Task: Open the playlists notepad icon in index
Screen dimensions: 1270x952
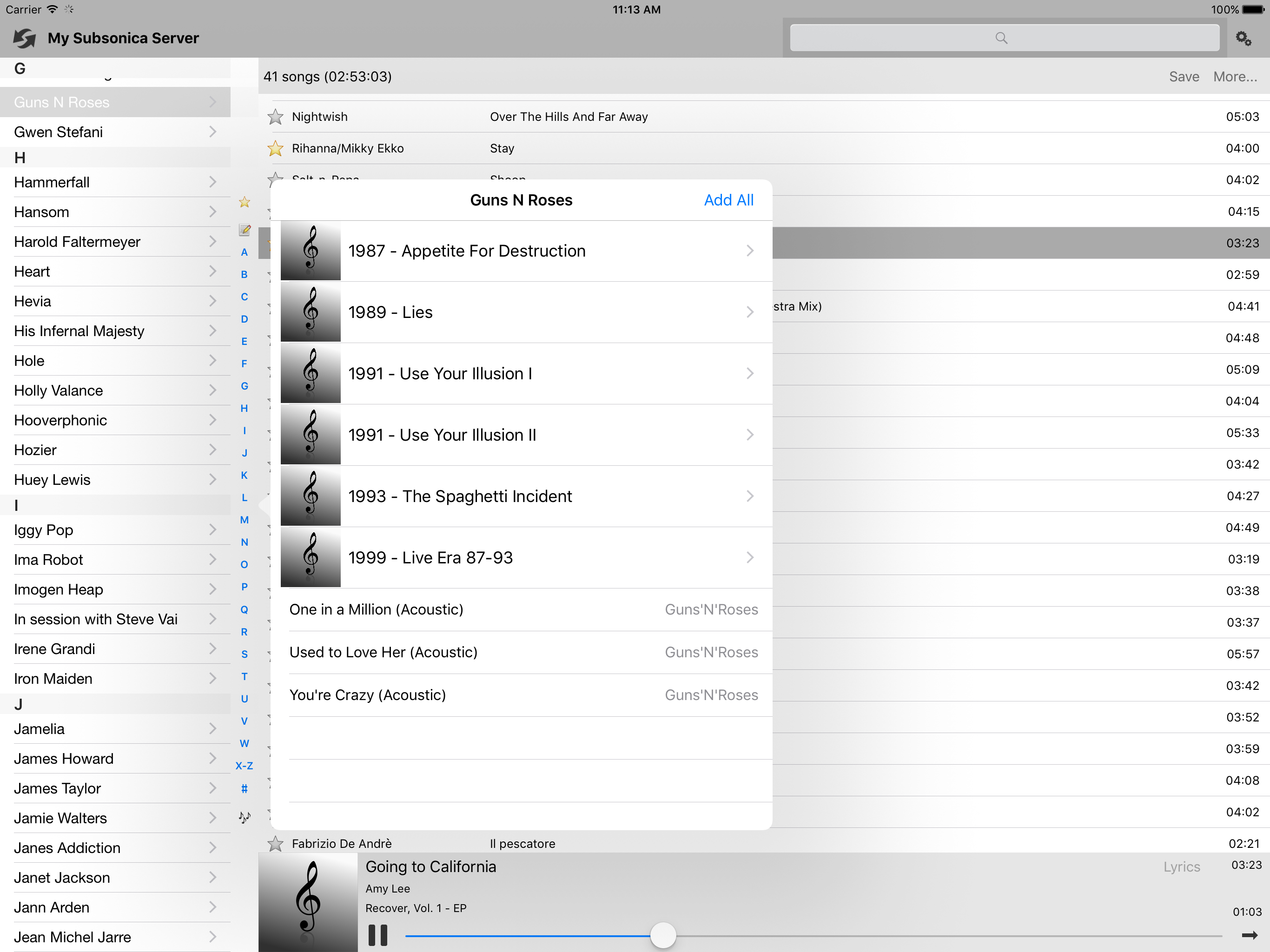Action: pyautogui.click(x=245, y=230)
